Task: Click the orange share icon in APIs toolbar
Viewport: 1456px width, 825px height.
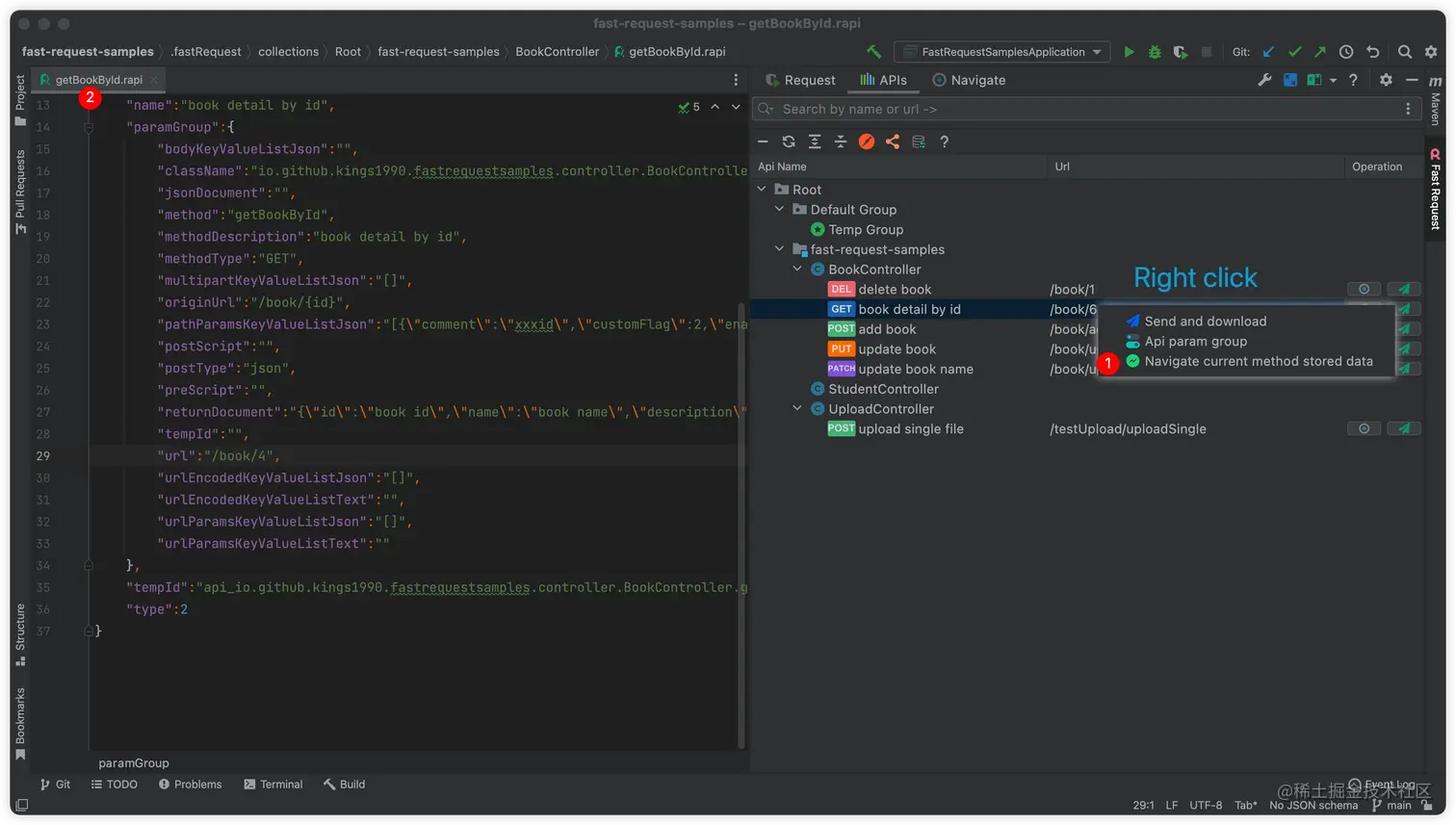Action: click(x=893, y=142)
